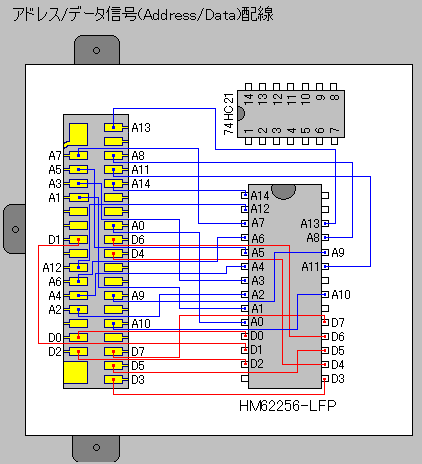Click the A13 pad on the connector

point(113,127)
